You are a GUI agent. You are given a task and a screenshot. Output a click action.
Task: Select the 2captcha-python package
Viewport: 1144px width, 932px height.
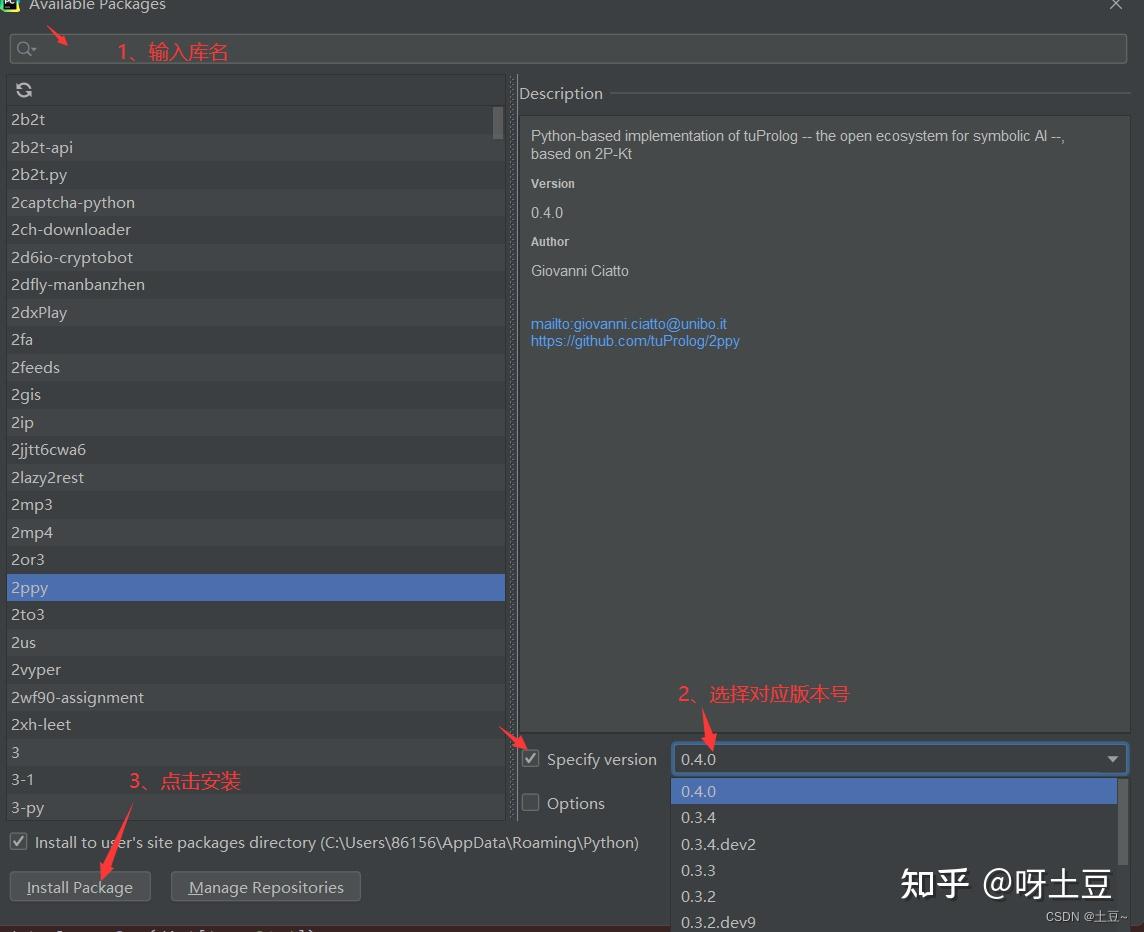pos(72,202)
